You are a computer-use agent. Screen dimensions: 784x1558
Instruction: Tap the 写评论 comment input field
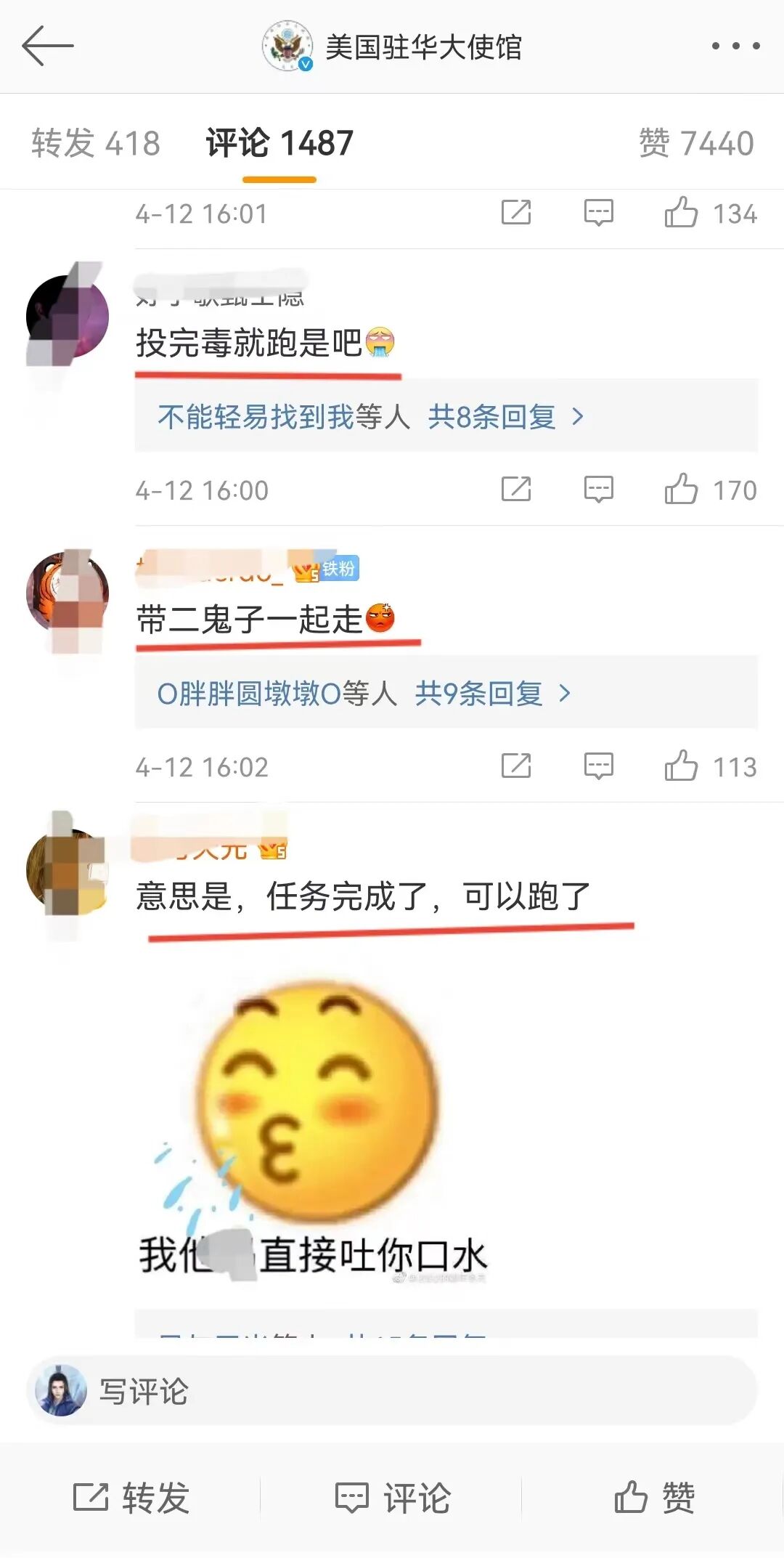(392, 1391)
